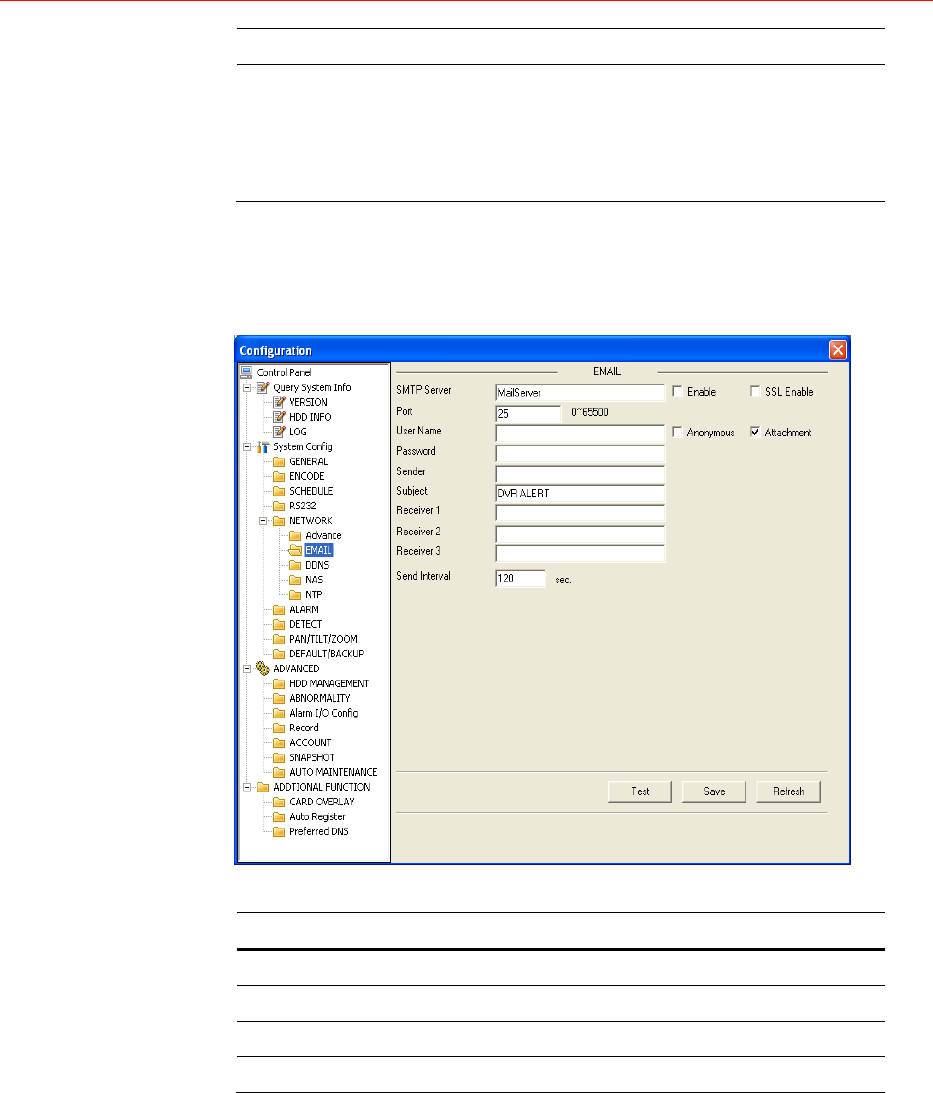
Task: Click the open EMAIL folder icon
Action: pyautogui.click(x=295, y=551)
